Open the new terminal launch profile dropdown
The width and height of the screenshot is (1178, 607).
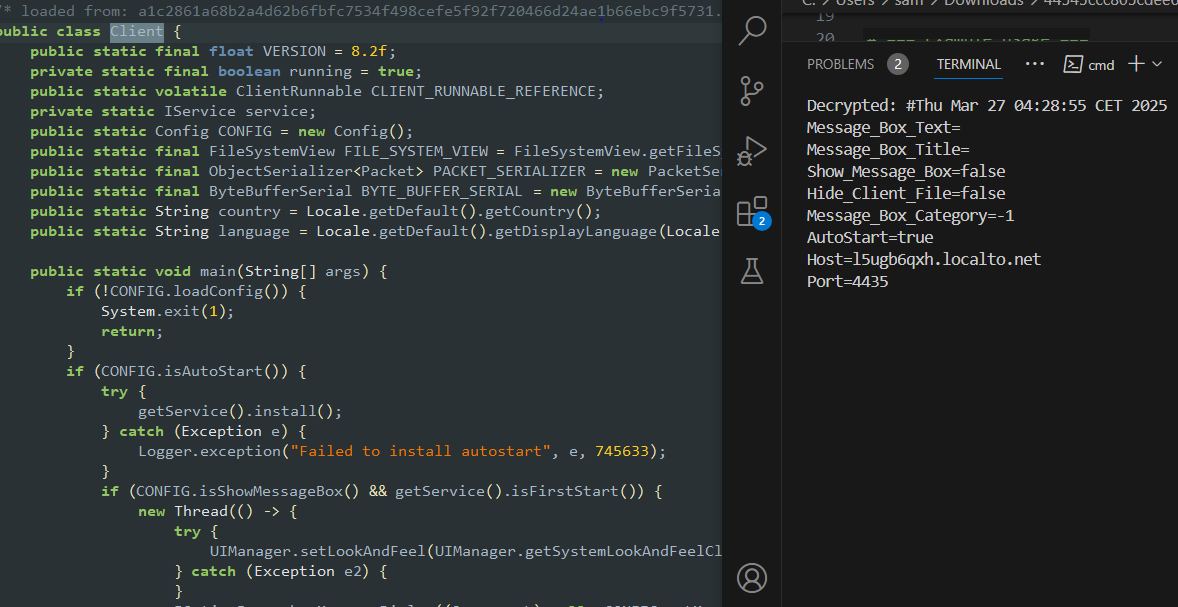pyautogui.click(x=1156, y=65)
